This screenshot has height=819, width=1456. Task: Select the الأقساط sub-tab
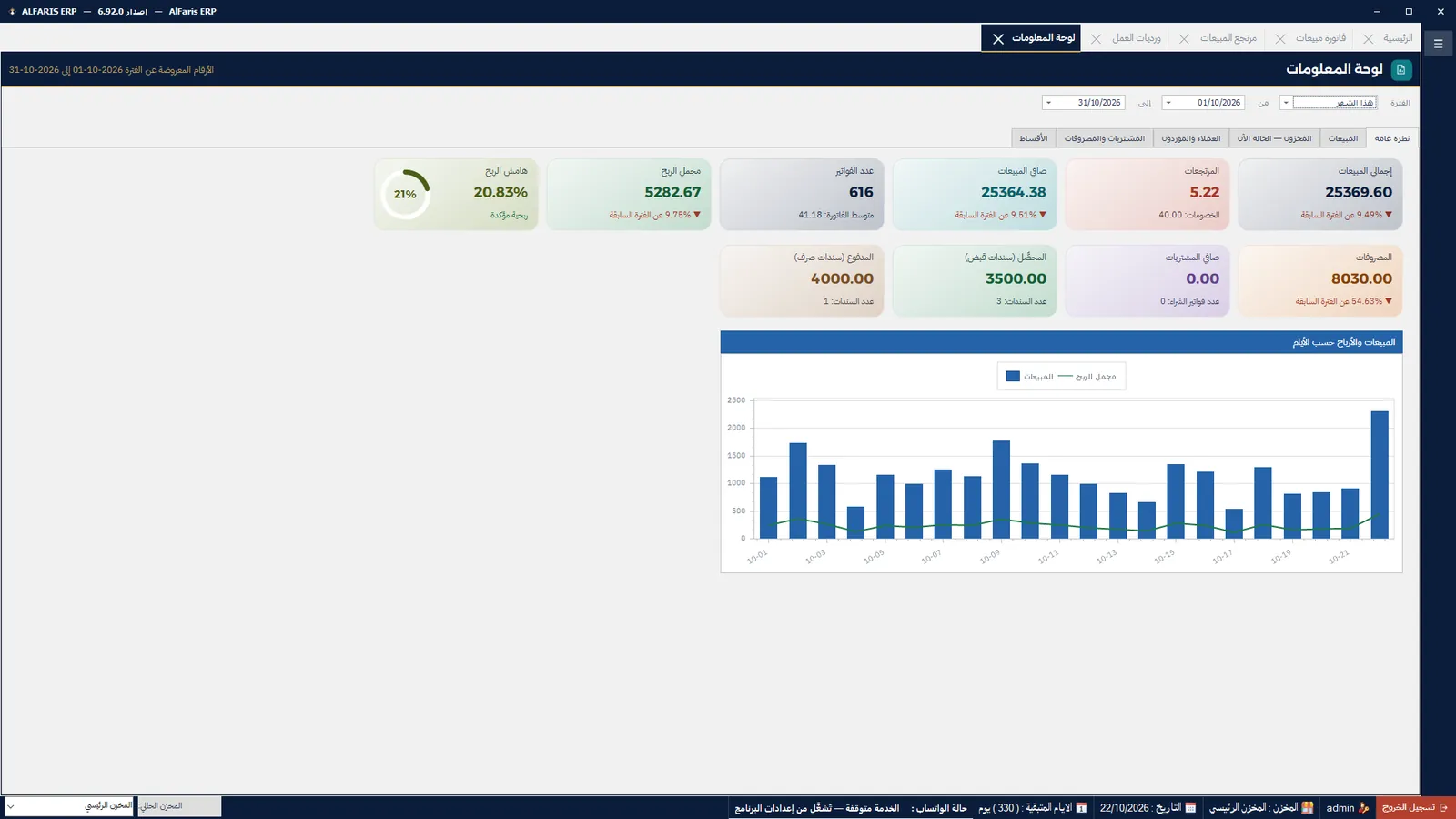(x=1033, y=138)
